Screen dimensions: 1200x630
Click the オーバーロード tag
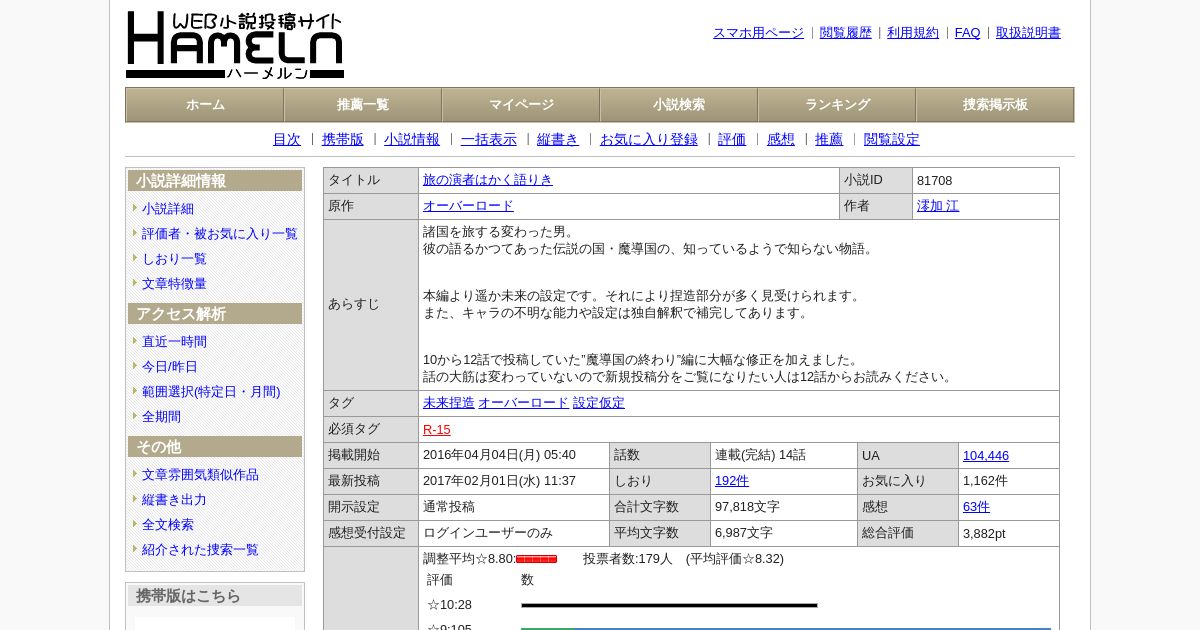point(523,403)
